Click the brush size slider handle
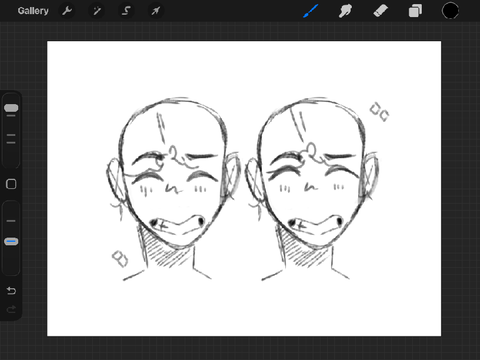Screen dimensions: 480x360 pyautogui.click(x=11, y=108)
